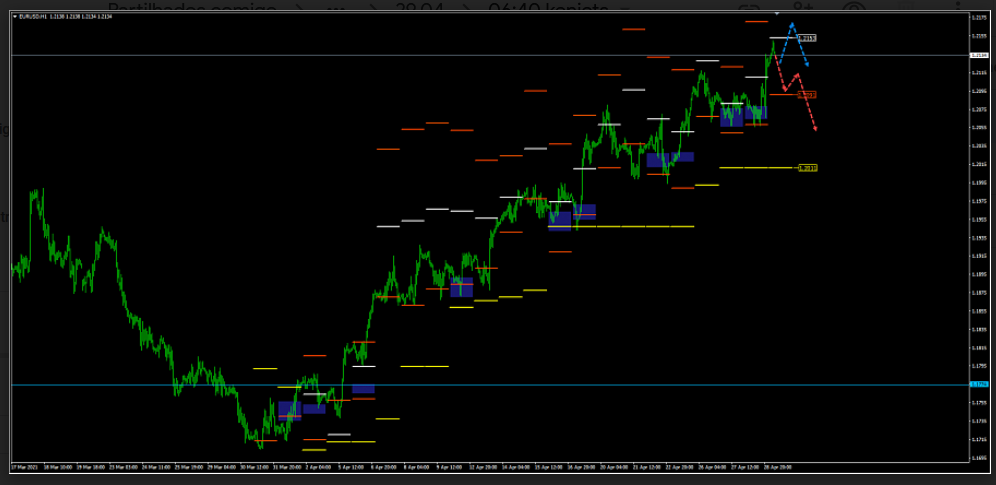This screenshot has width=996, height=485.
Task: Click the last date label on the time axis
Action: click(780, 466)
